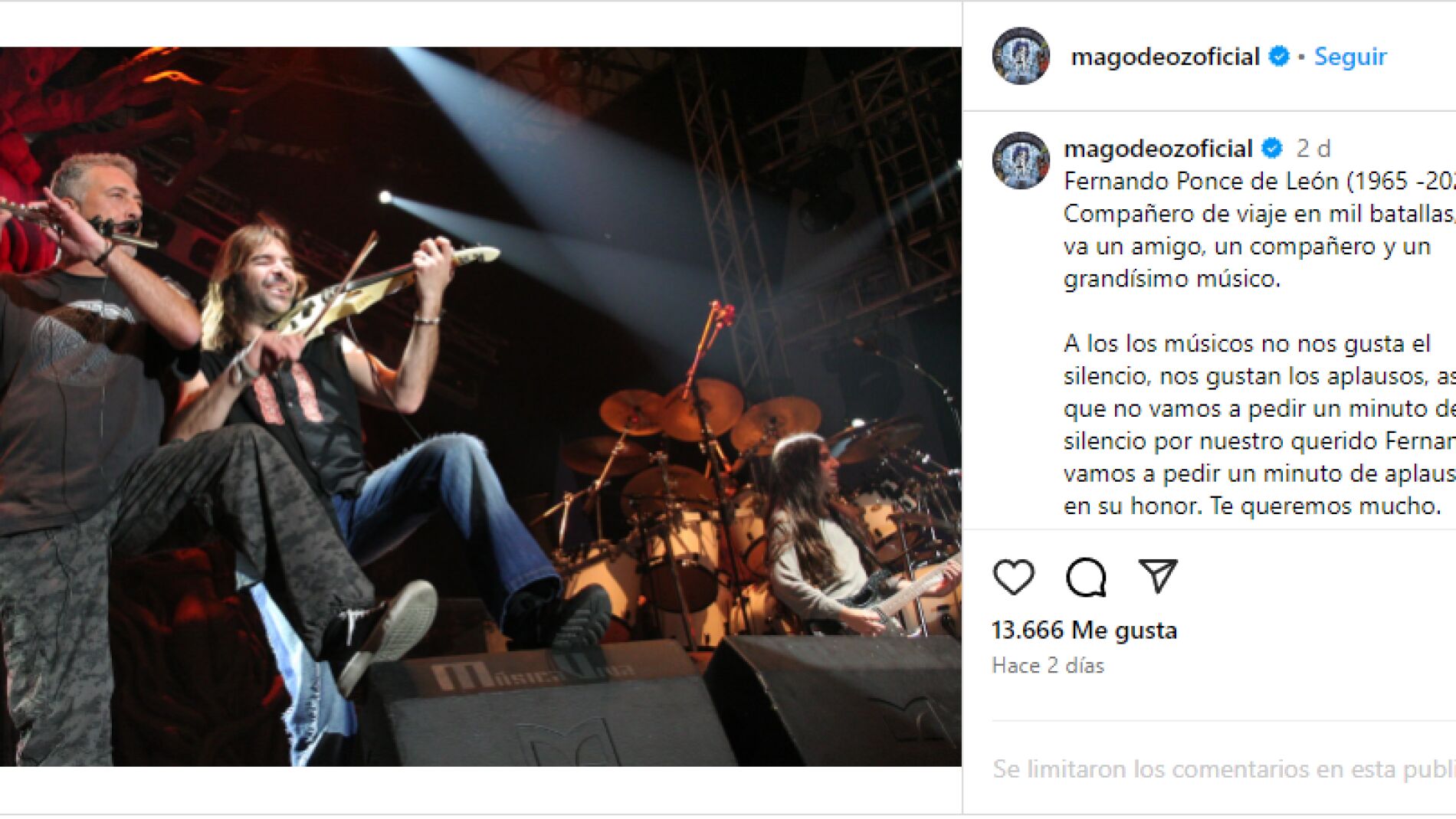Open magodeozoficial username in the caption

coord(1158,148)
